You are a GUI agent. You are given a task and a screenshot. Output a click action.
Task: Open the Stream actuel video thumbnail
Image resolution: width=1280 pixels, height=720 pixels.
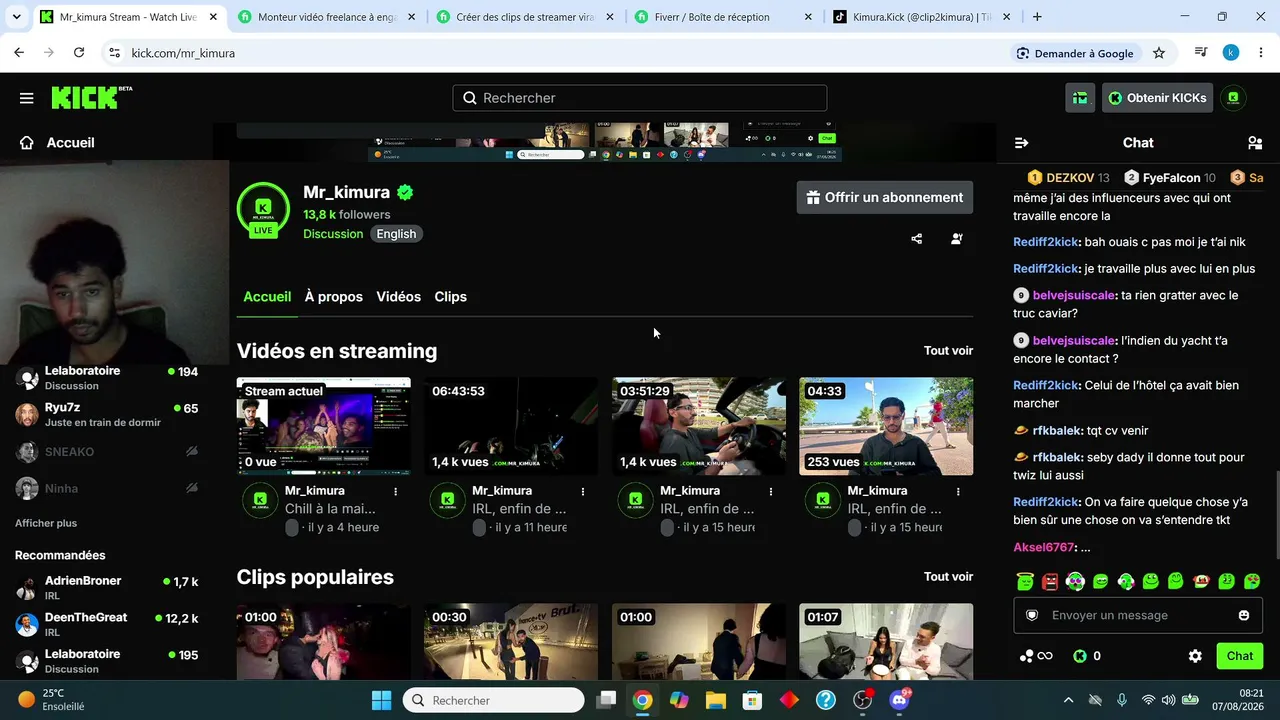click(324, 426)
